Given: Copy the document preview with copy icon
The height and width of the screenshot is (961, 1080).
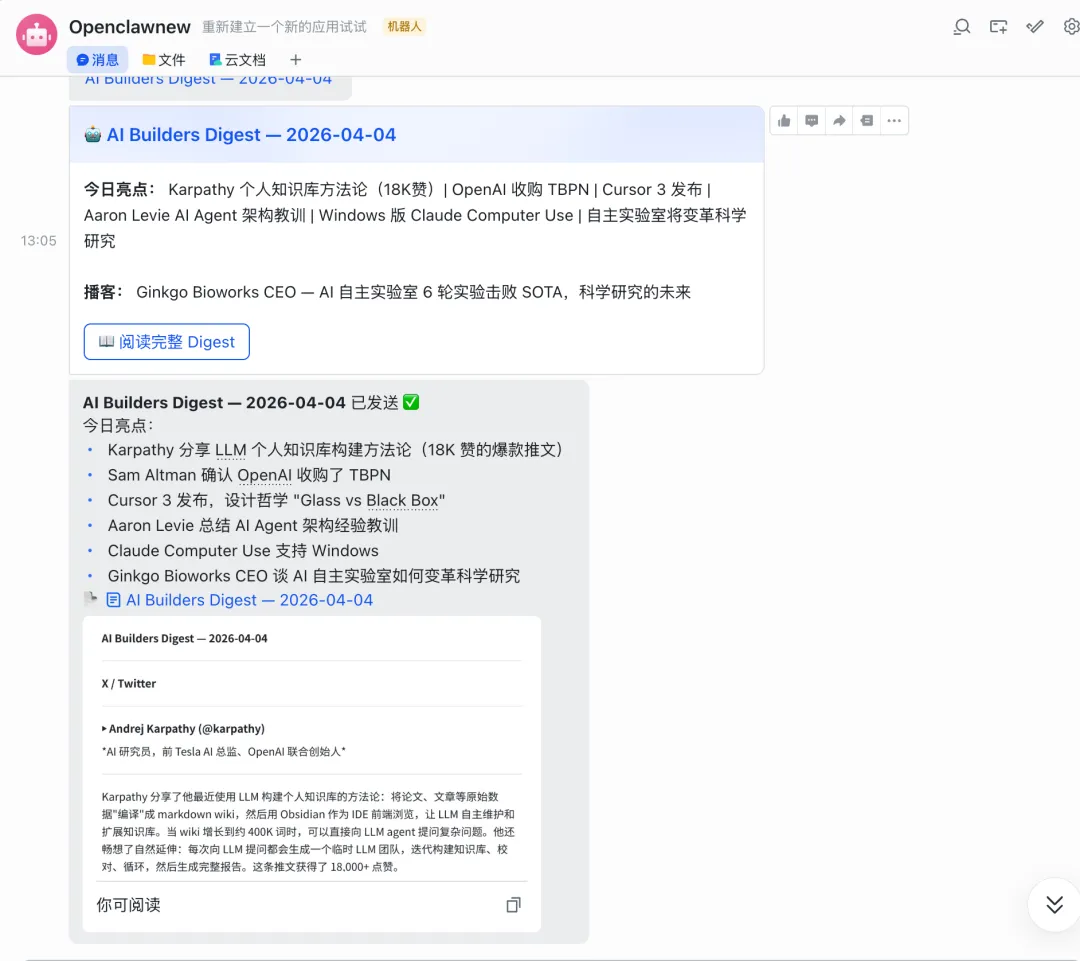Looking at the screenshot, I should tap(513, 905).
